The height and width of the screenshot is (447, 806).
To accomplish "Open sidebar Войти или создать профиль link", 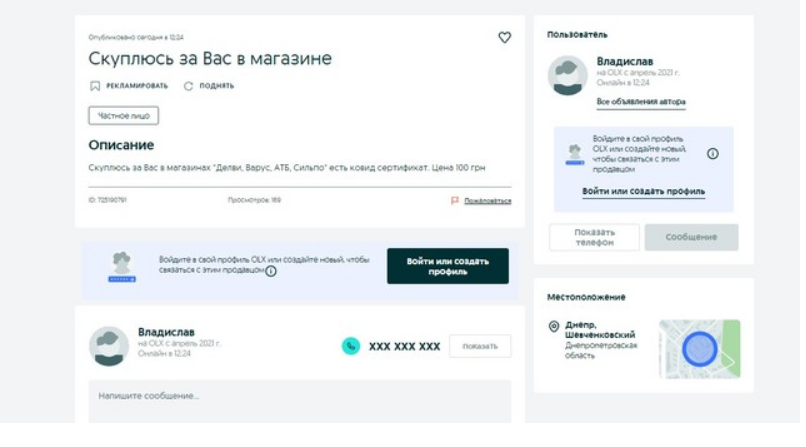I will [x=644, y=191].
